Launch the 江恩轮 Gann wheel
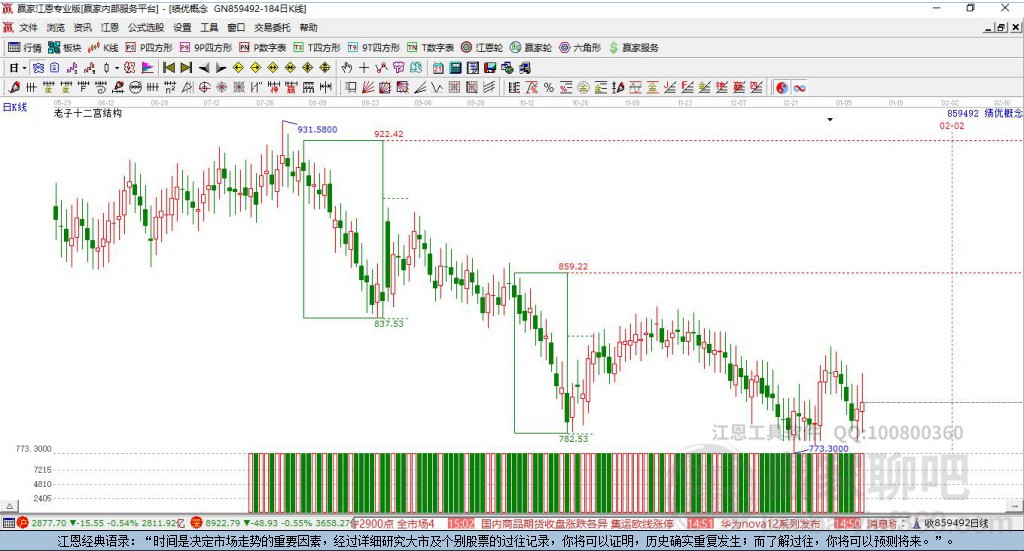The image size is (1024, 551). click(x=482, y=48)
